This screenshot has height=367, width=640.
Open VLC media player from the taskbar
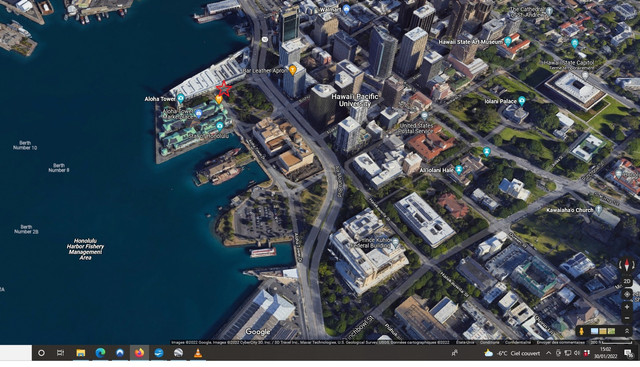coord(198,353)
